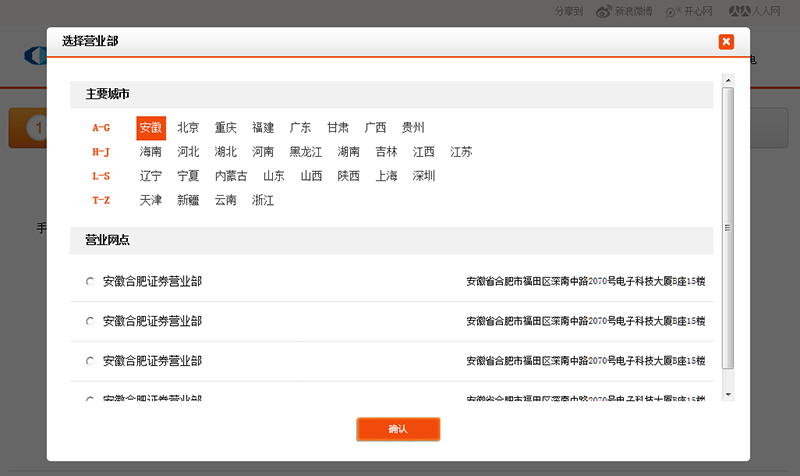Select the third 安徽合肥证券营业部 radio button
The width and height of the screenshot is (800, 476).
[x=90, y=361]
